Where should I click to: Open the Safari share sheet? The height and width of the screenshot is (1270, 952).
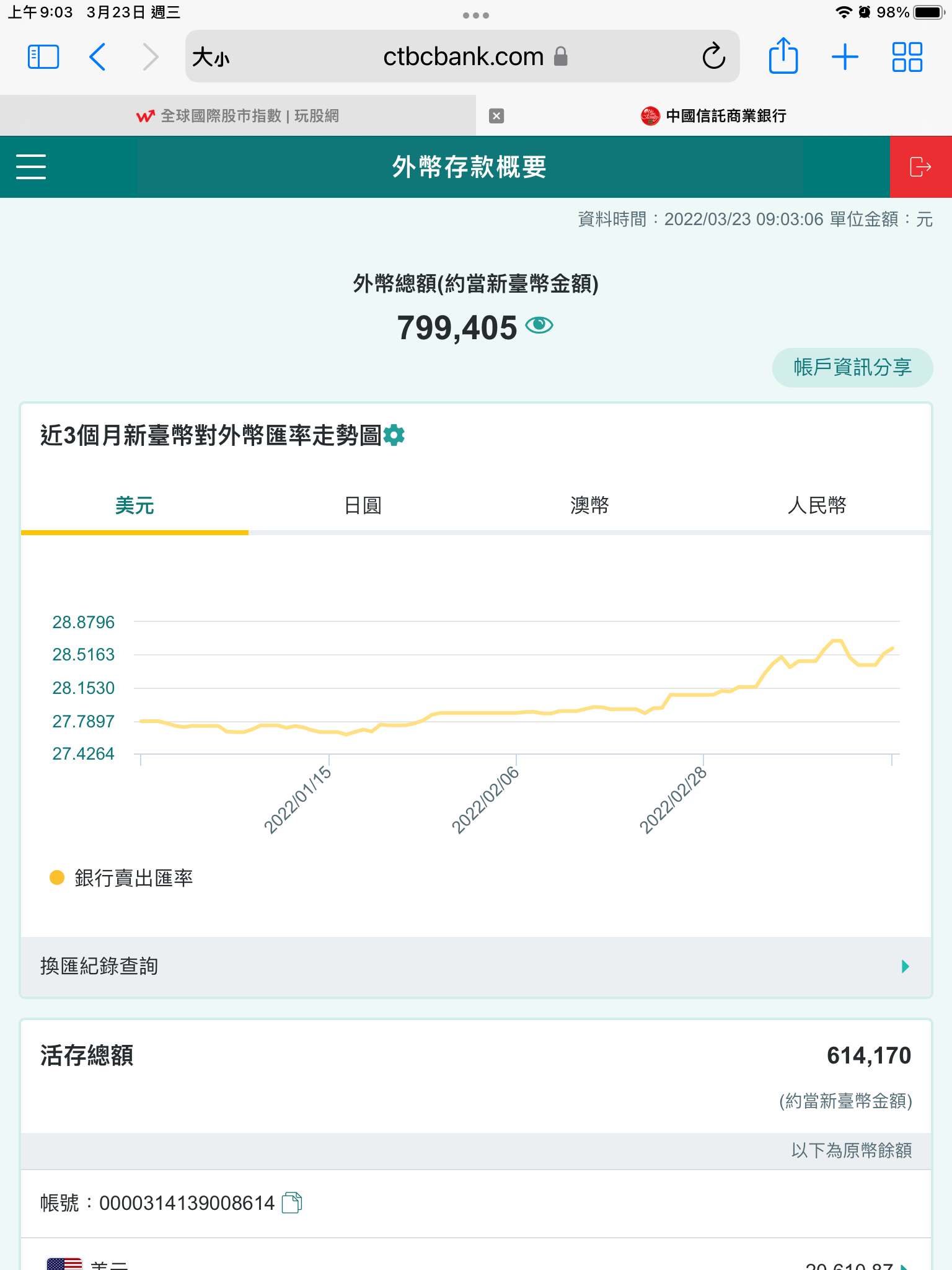point(783,56)
